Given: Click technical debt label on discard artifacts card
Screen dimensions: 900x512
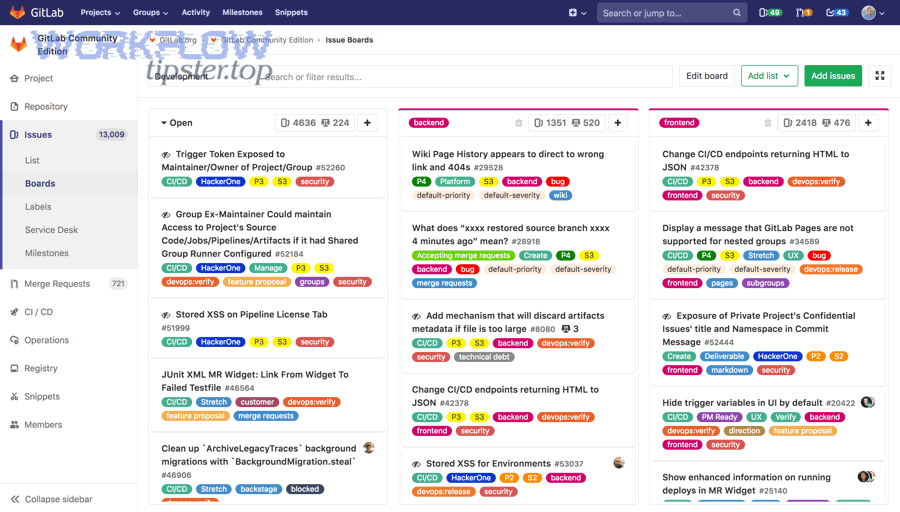Looking at the screenshot, I should (x=484, y=357).
